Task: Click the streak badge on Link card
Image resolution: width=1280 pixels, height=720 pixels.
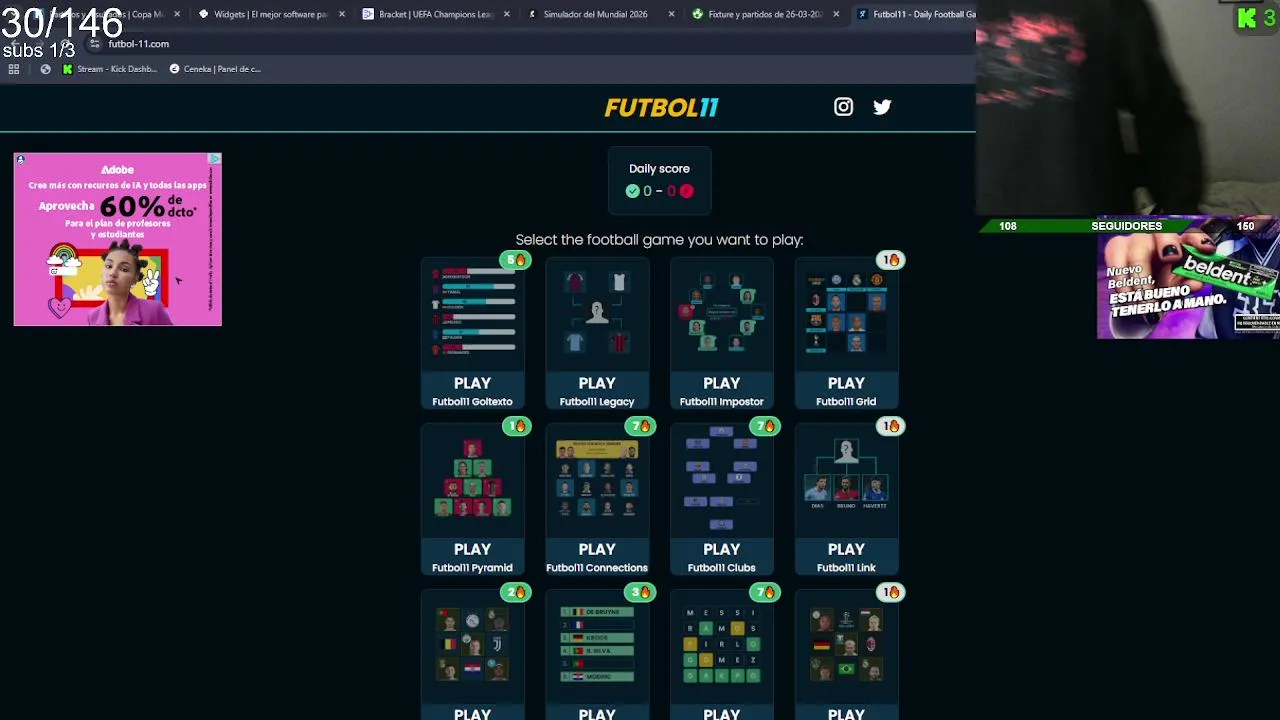Action: tap(890, 426)
